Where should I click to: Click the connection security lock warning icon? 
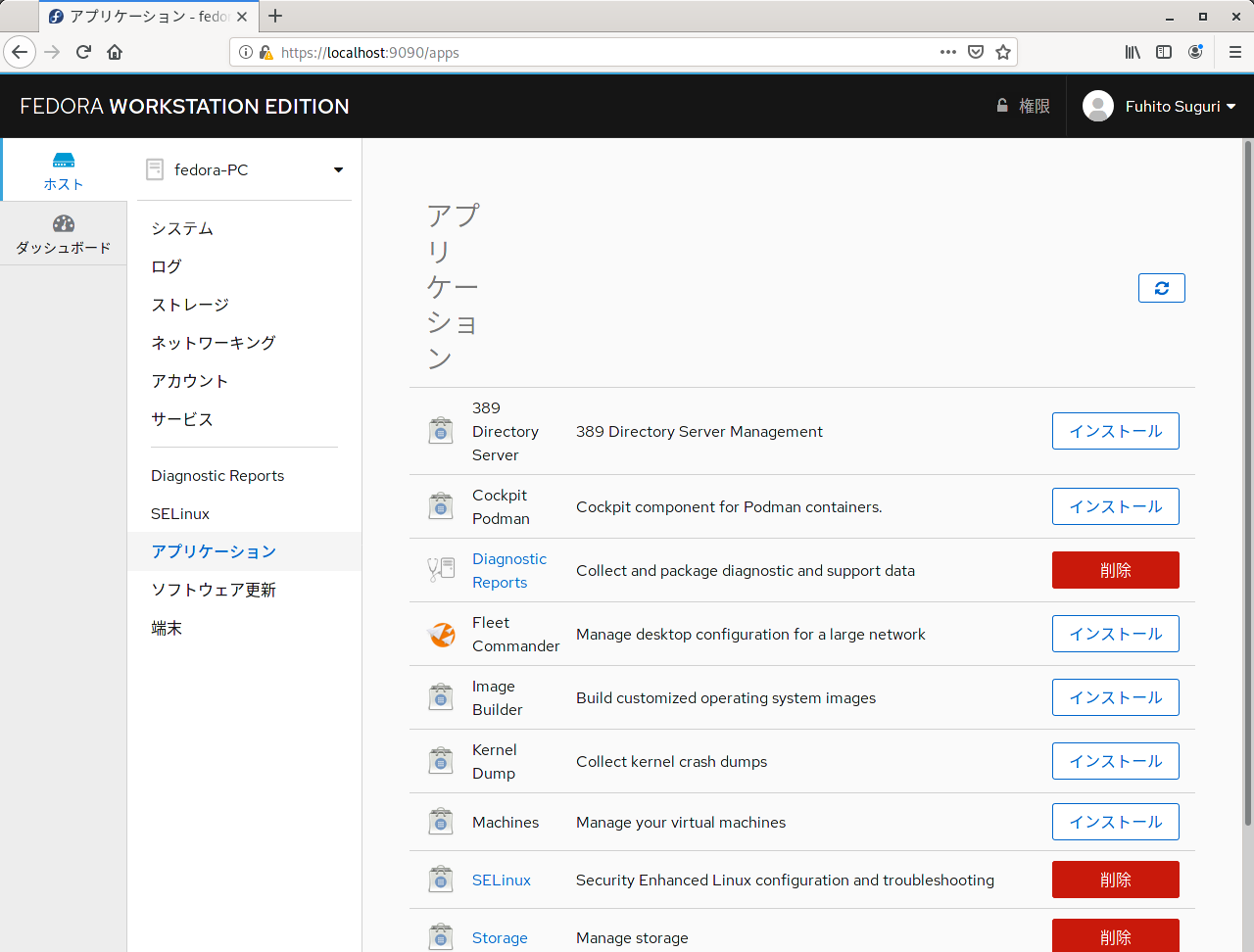point(266,52)
